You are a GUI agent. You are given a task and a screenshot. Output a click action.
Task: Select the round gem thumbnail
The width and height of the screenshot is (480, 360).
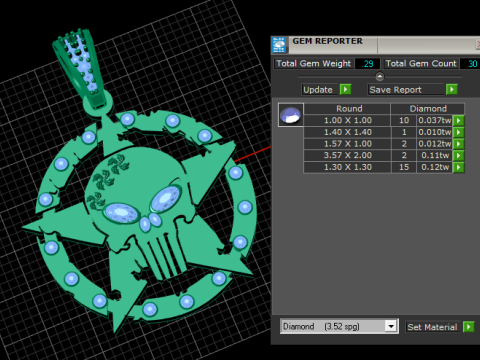point(291,115)
